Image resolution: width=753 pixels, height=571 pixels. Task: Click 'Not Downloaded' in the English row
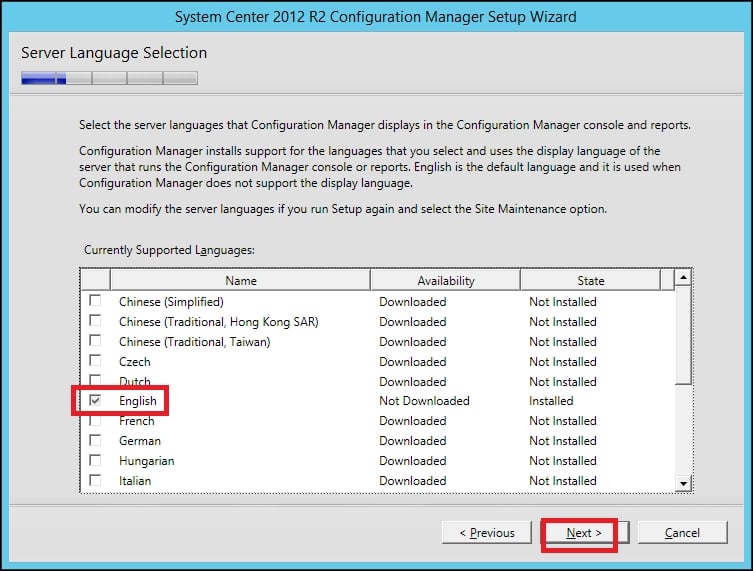[x=424, y=401]
